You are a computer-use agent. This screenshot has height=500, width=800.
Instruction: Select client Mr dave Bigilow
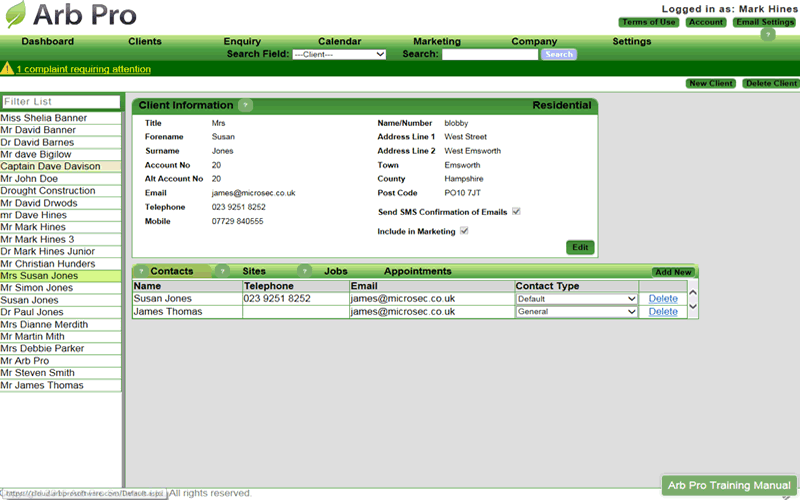[60, 154]
